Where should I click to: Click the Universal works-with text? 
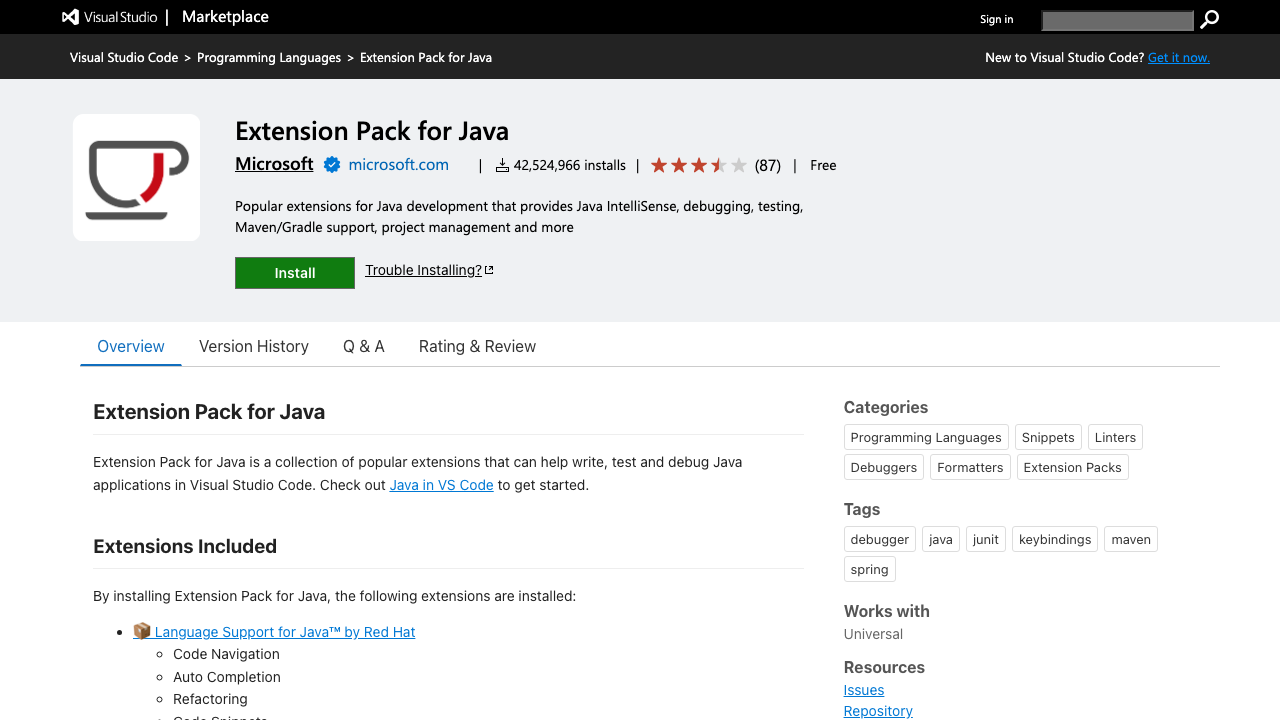click(x=873, y=634)
